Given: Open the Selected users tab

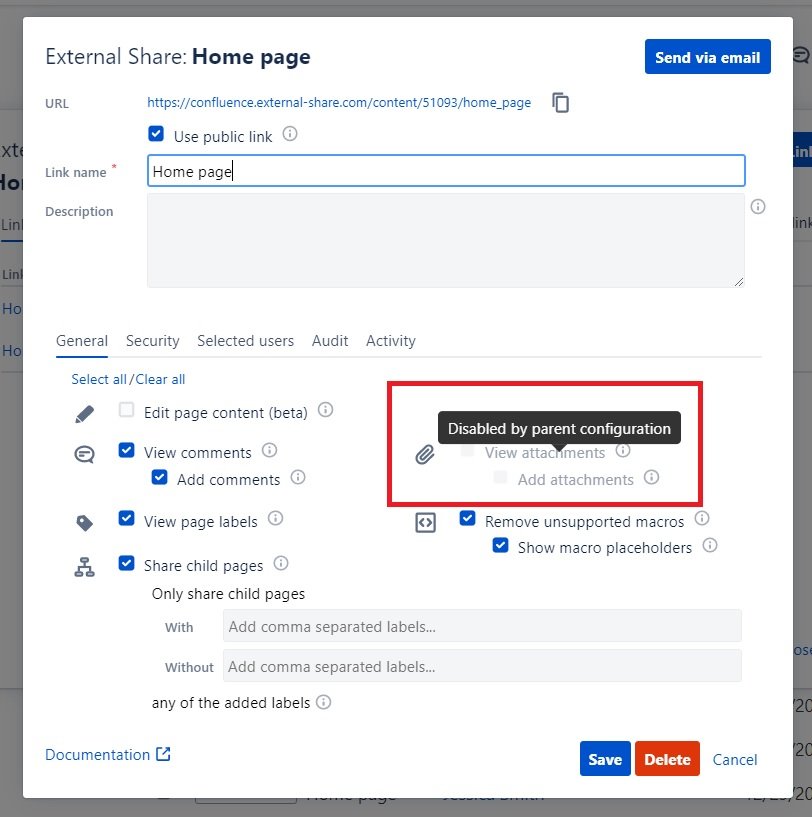Looking at the screenshot, I should 245,341.
